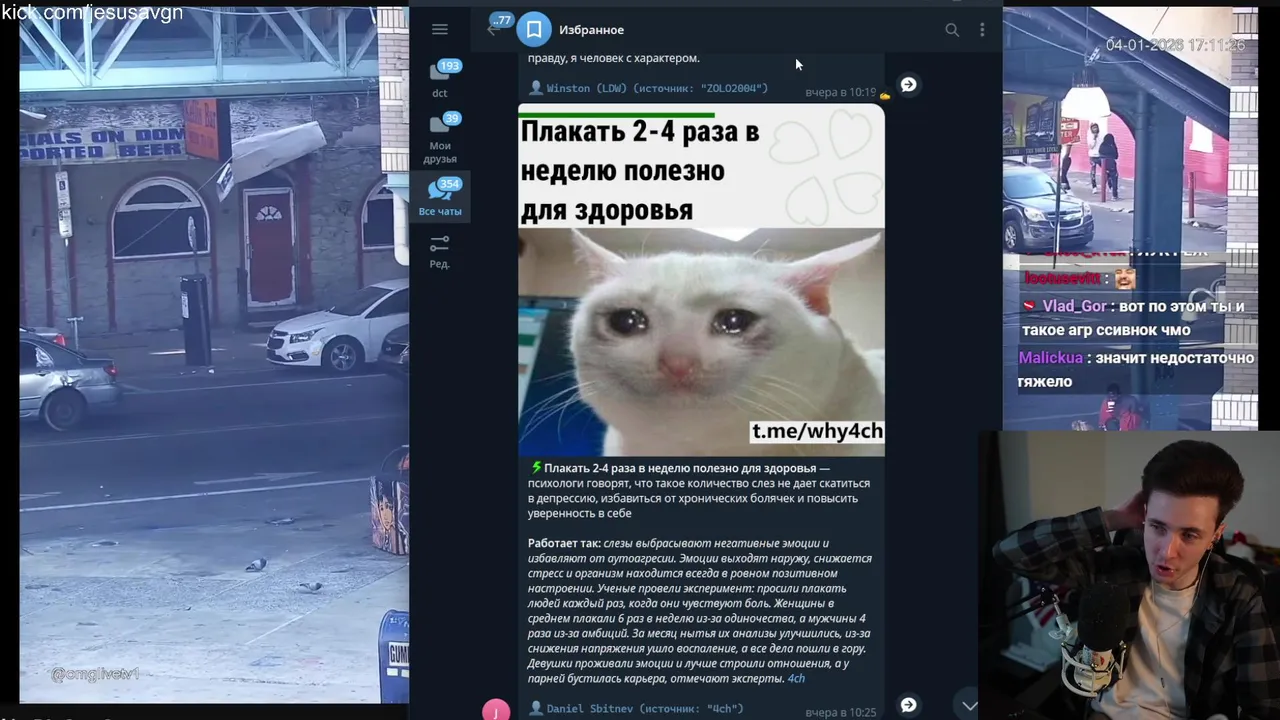Jump to bottom with the down chevron

[x=969, y=705]
